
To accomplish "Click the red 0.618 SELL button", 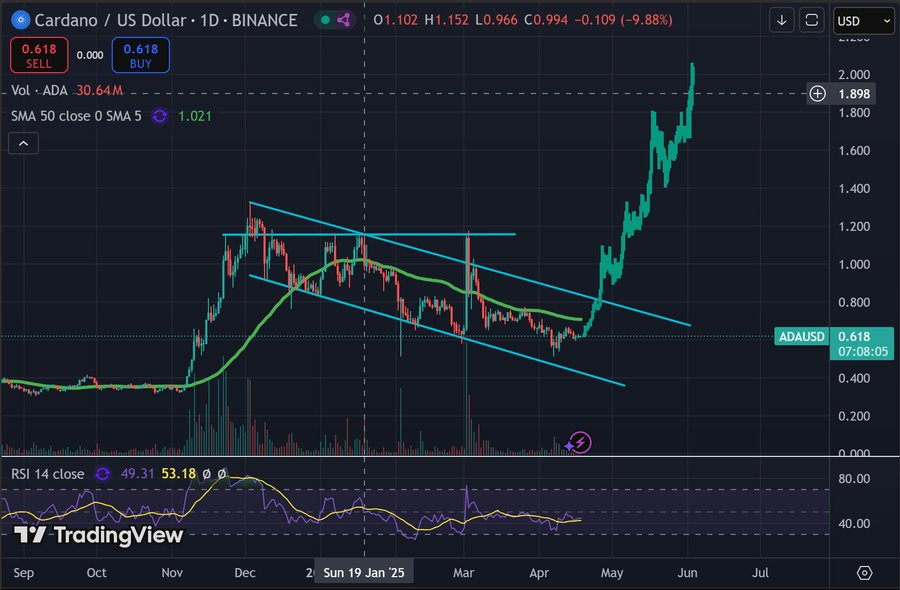I will [x=39, y=55].
